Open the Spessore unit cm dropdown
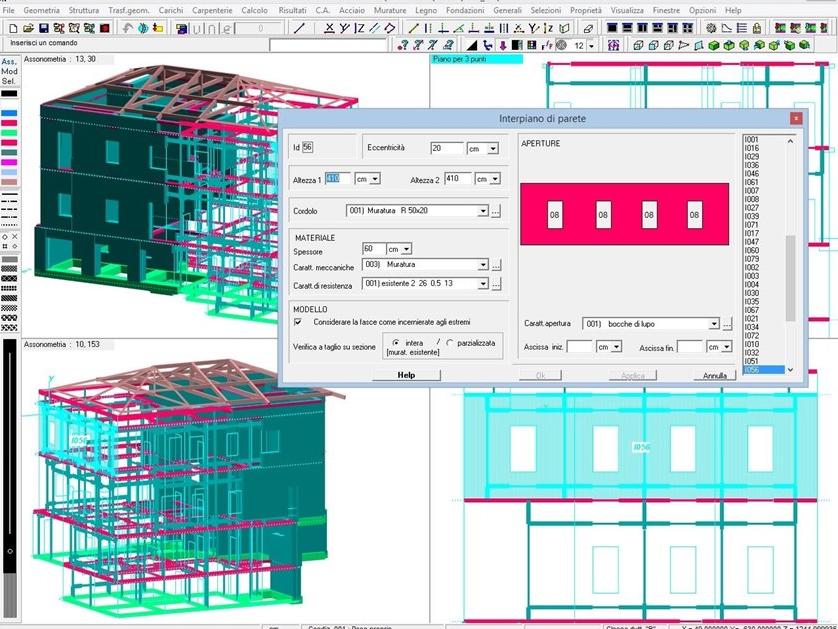838x629 pixels. [x=406, y=248]
